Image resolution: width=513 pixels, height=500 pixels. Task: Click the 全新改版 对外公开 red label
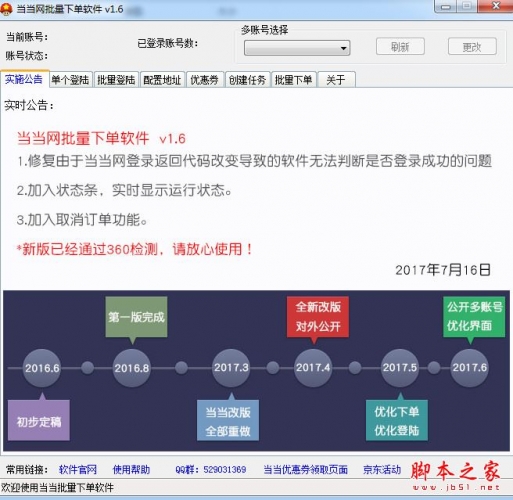(318, 317)
